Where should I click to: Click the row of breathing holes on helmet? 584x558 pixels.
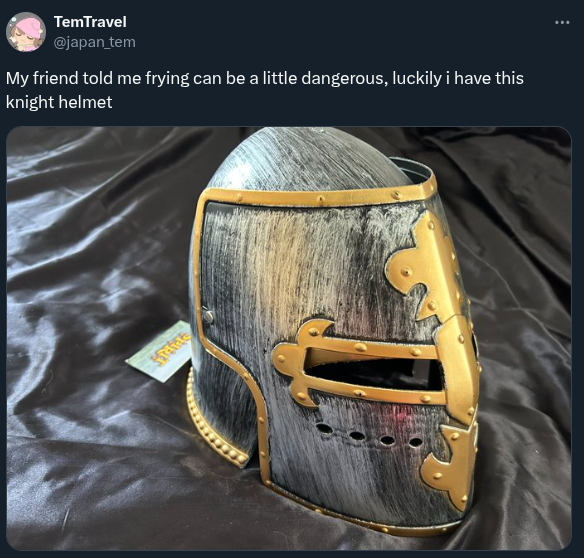coord(369,436)
